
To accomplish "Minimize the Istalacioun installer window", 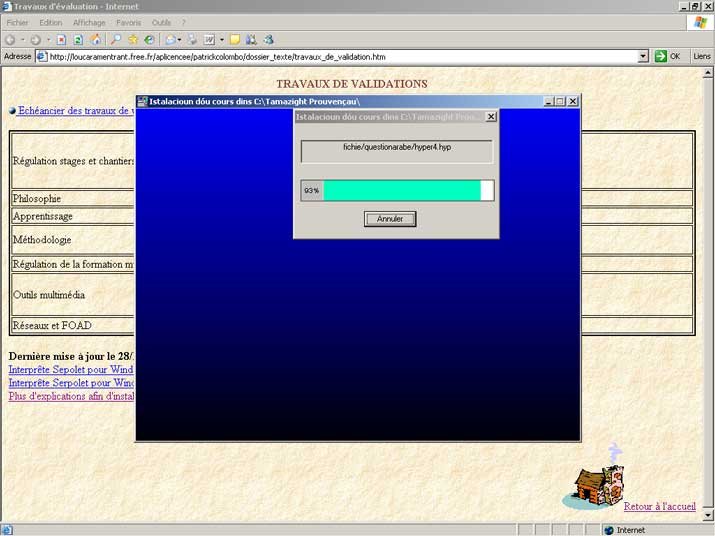I will pyautogui.click(x=549, y=101).
